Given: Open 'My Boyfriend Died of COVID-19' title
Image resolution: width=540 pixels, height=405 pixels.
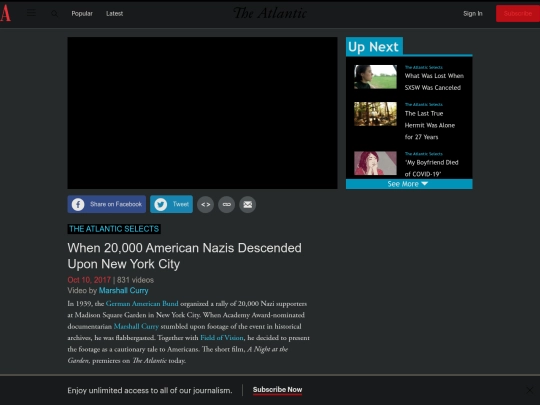Looking at the screenshot, I should [x=432, y=168].
